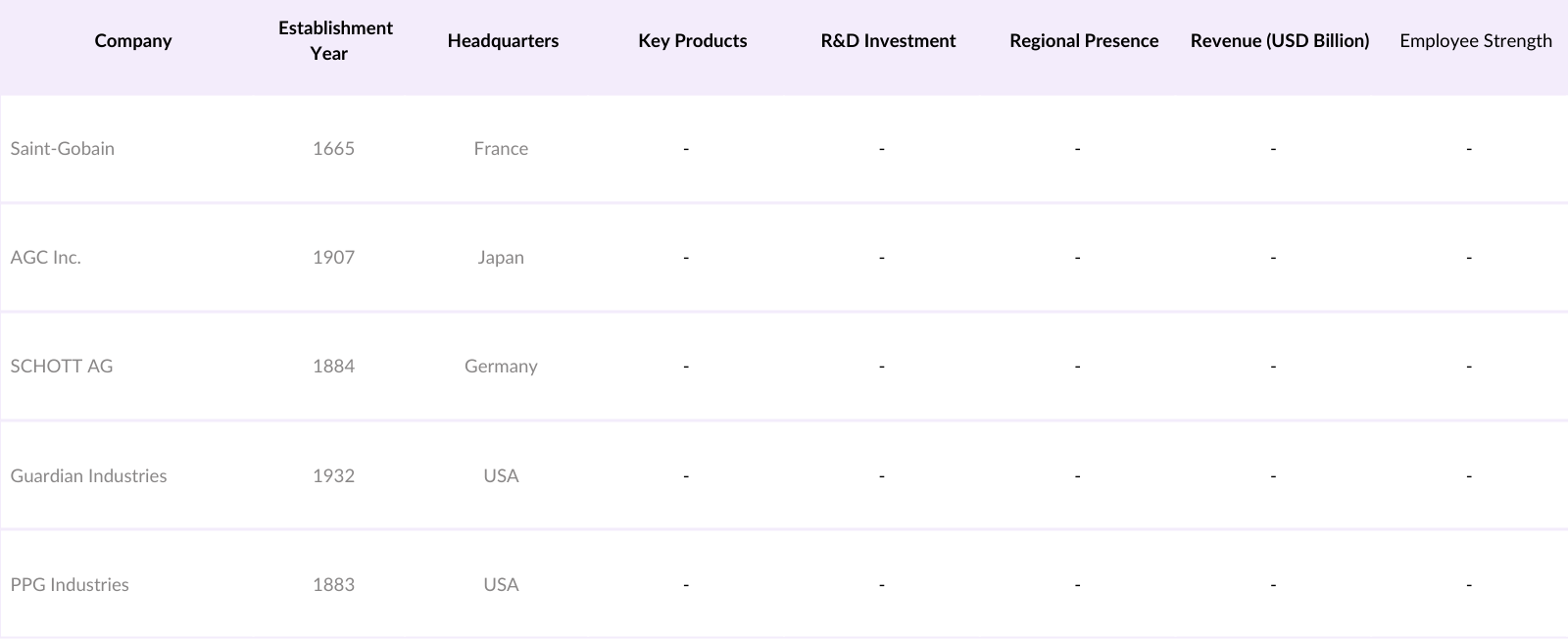The width and height of the screenshot is (1568, 640).
Task: Click the R&D Investment column header
Action: [888, 41]
